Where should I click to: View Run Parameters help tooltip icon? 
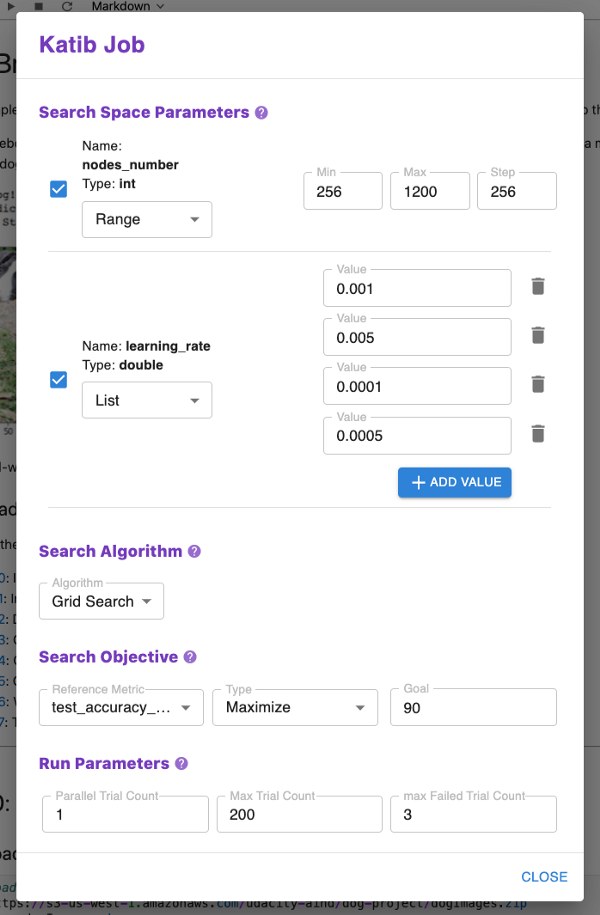pyautogui.click(x=182, y=763)
